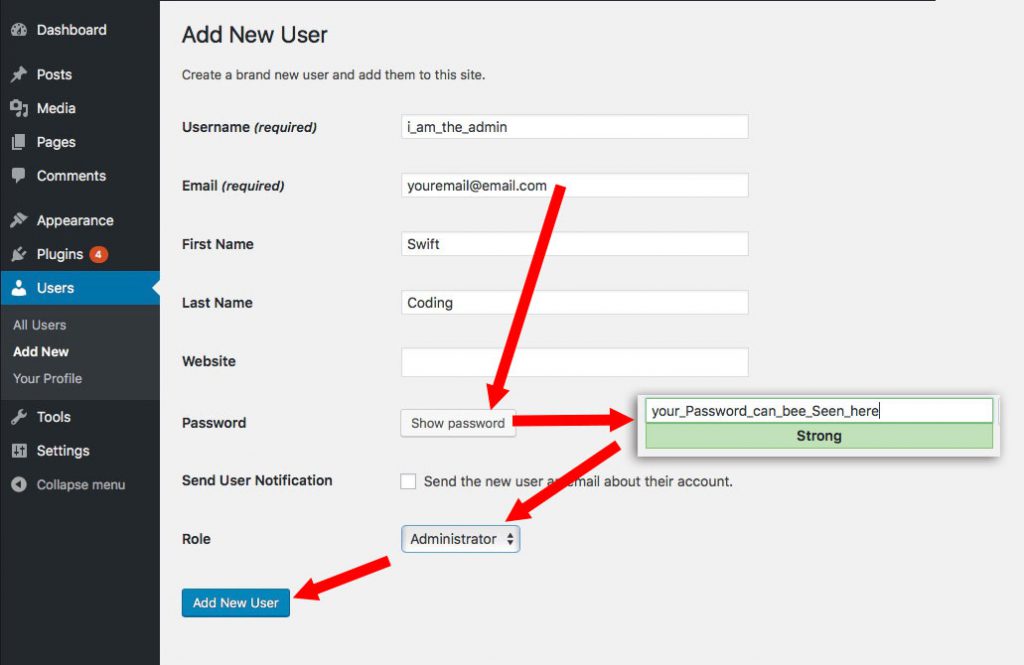Click into the empty Website field

pyautogui.click(x=574, y=362)
